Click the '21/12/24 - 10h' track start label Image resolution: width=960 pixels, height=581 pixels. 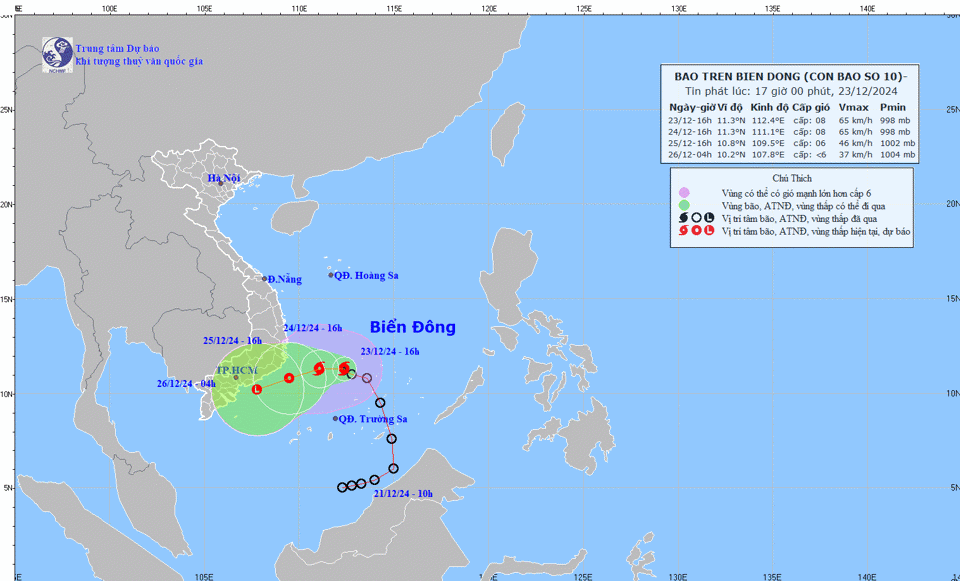403,493
